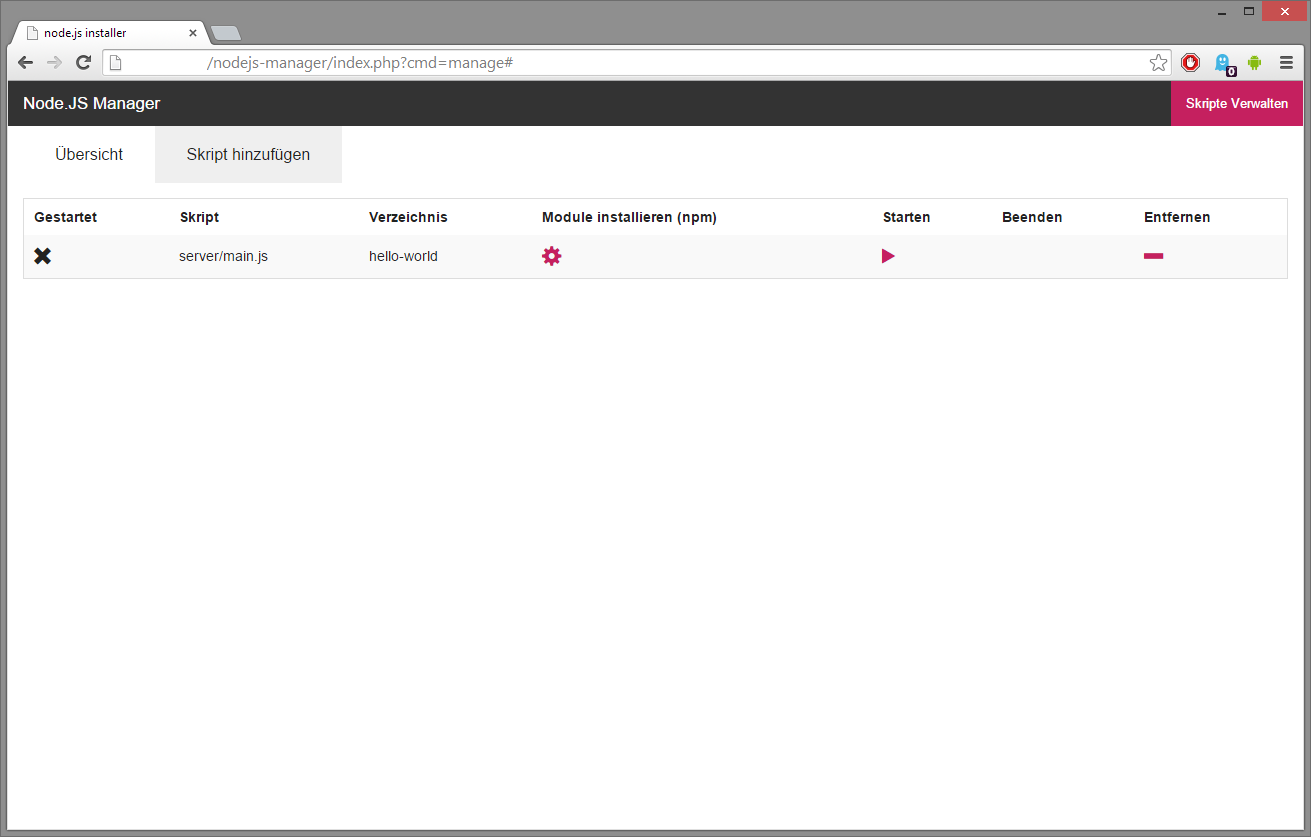Reload the page with the refresh icon

[x=84, y=63]
